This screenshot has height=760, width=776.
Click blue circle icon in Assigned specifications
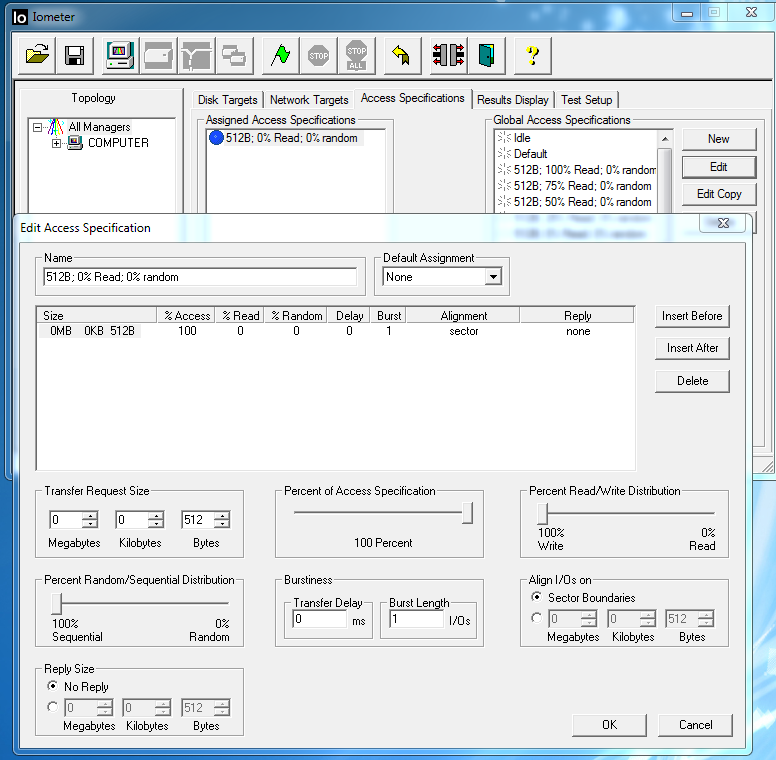click(216, 138)
